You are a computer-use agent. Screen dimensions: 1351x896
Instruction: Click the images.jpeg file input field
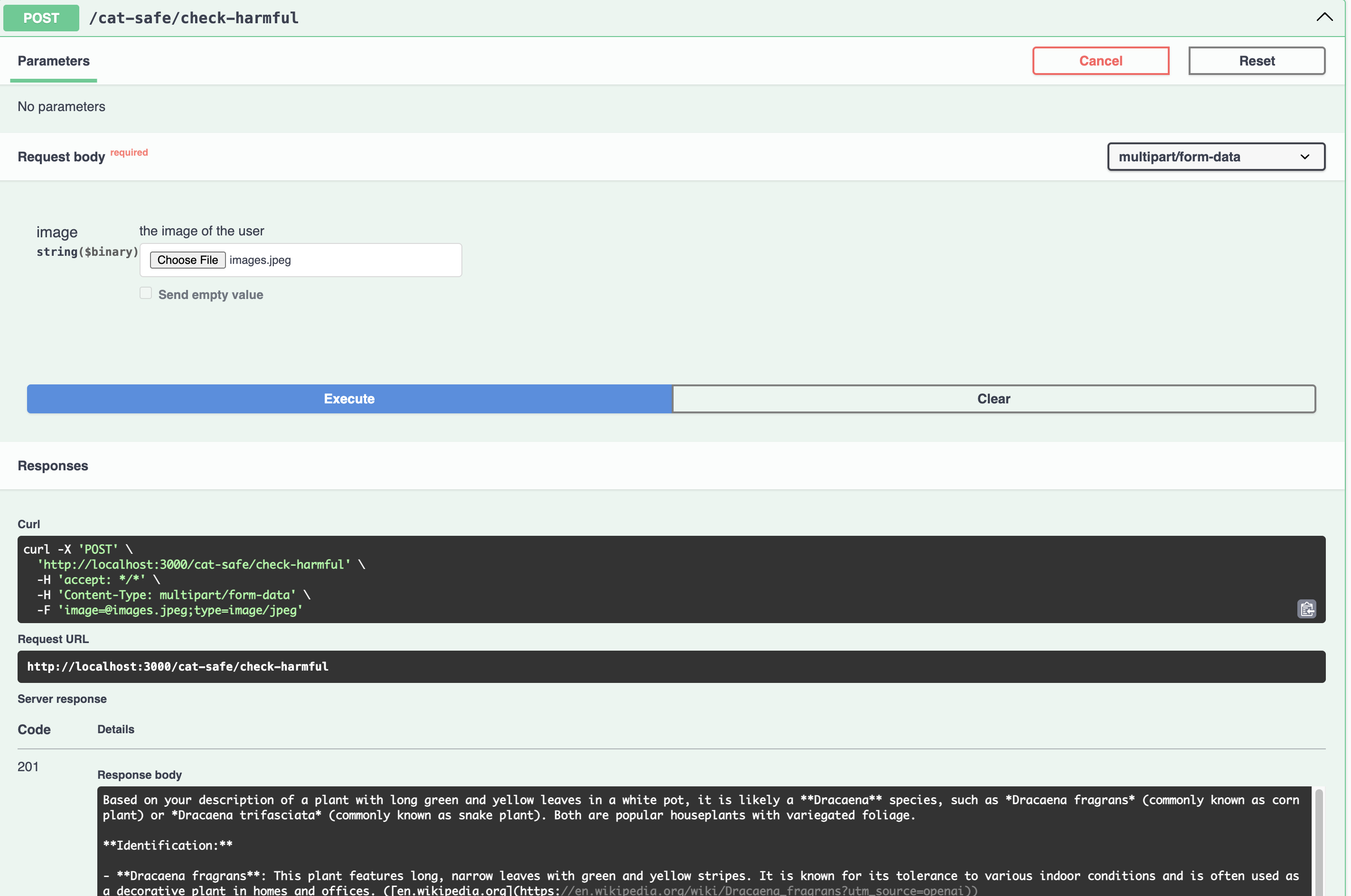[300, 260]
